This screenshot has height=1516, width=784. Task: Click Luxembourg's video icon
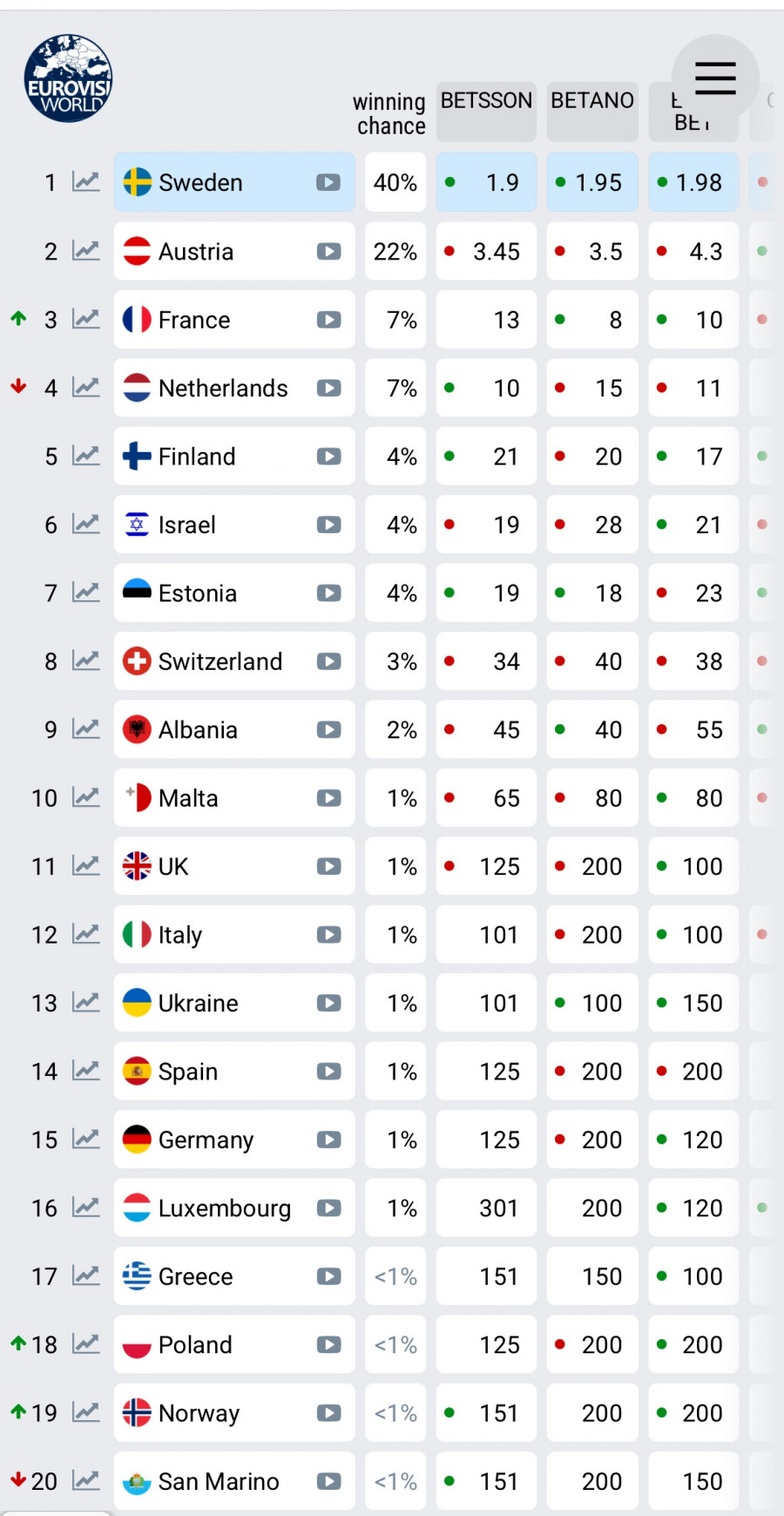pos(328,1208)
